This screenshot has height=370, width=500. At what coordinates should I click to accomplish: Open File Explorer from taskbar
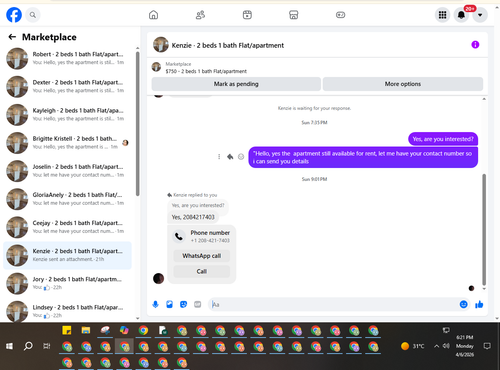[x=86, y=330]
